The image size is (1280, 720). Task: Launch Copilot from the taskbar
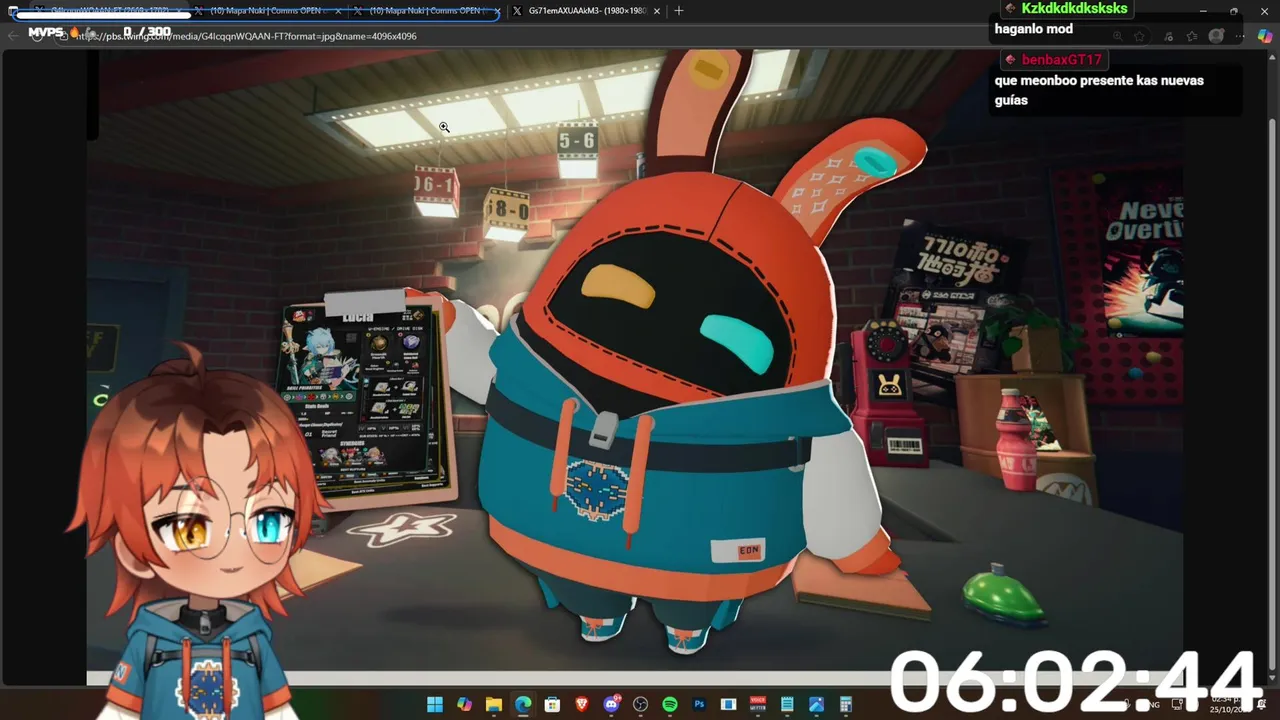464,705
